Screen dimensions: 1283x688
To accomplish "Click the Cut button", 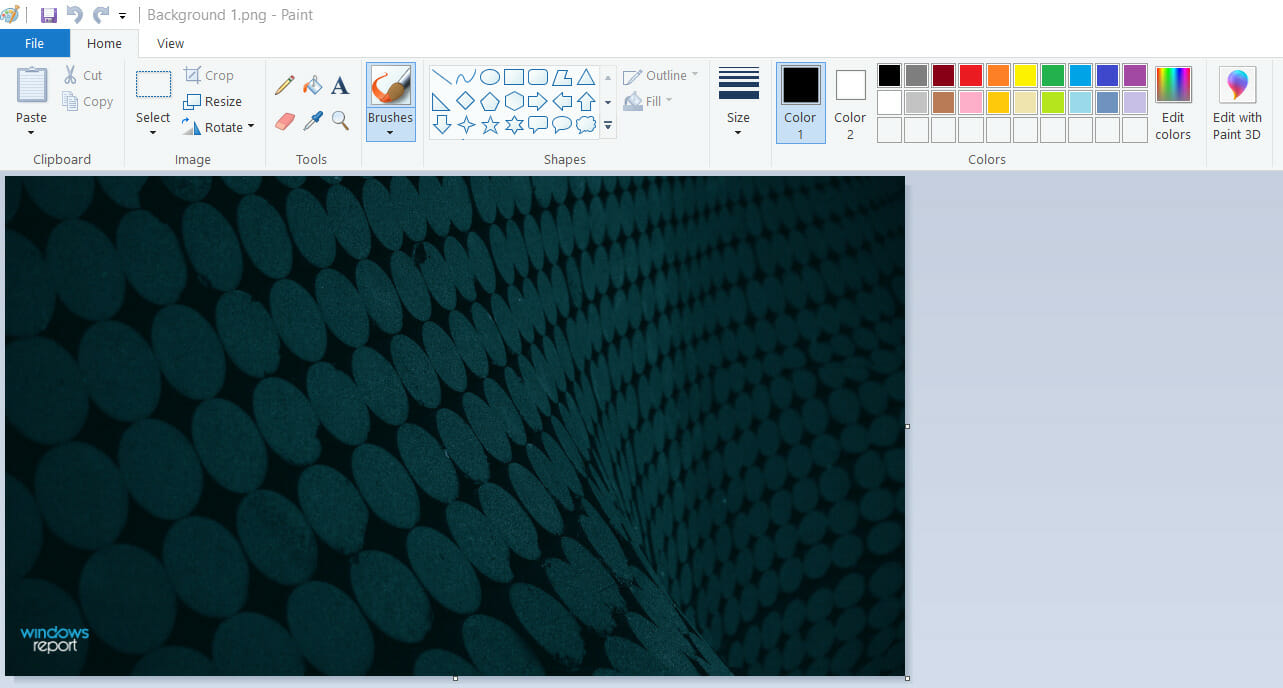I will 83,75.
